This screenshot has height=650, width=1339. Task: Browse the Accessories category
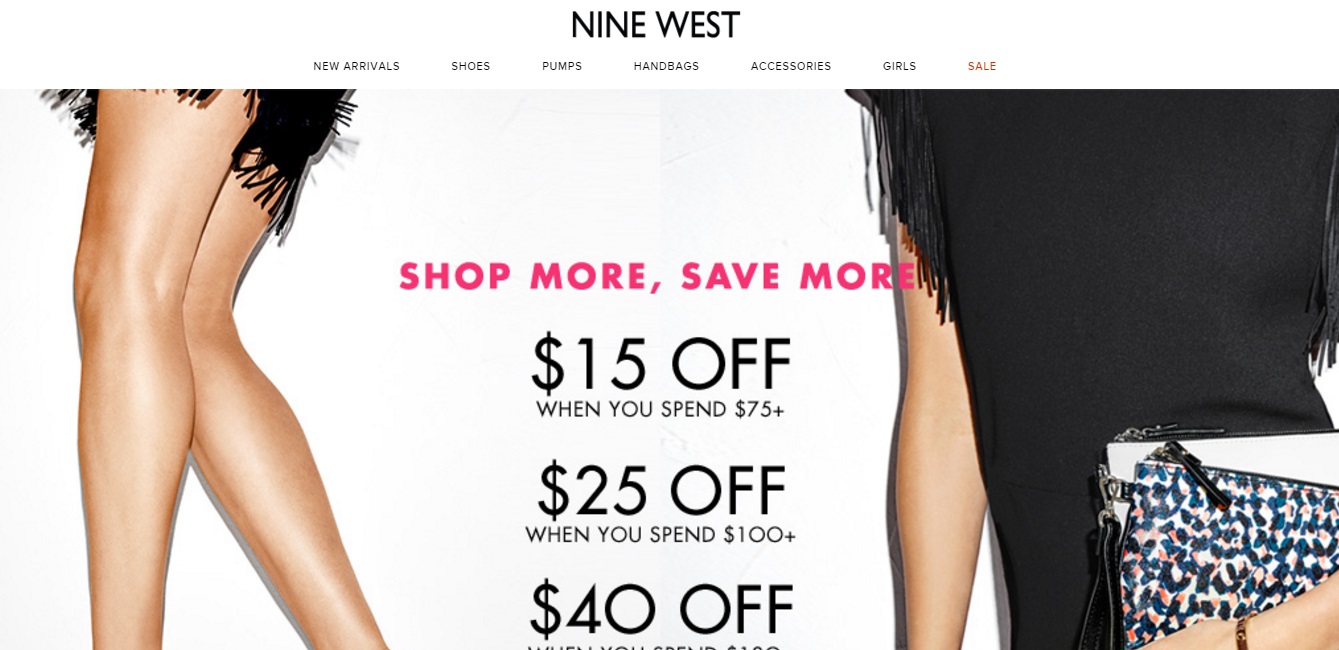point(791,66)
